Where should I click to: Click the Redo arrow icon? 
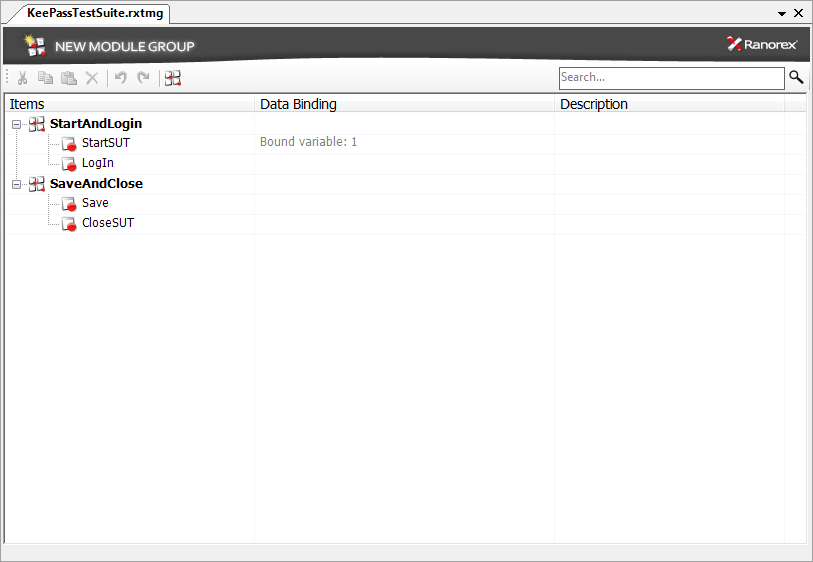(143, 78)
